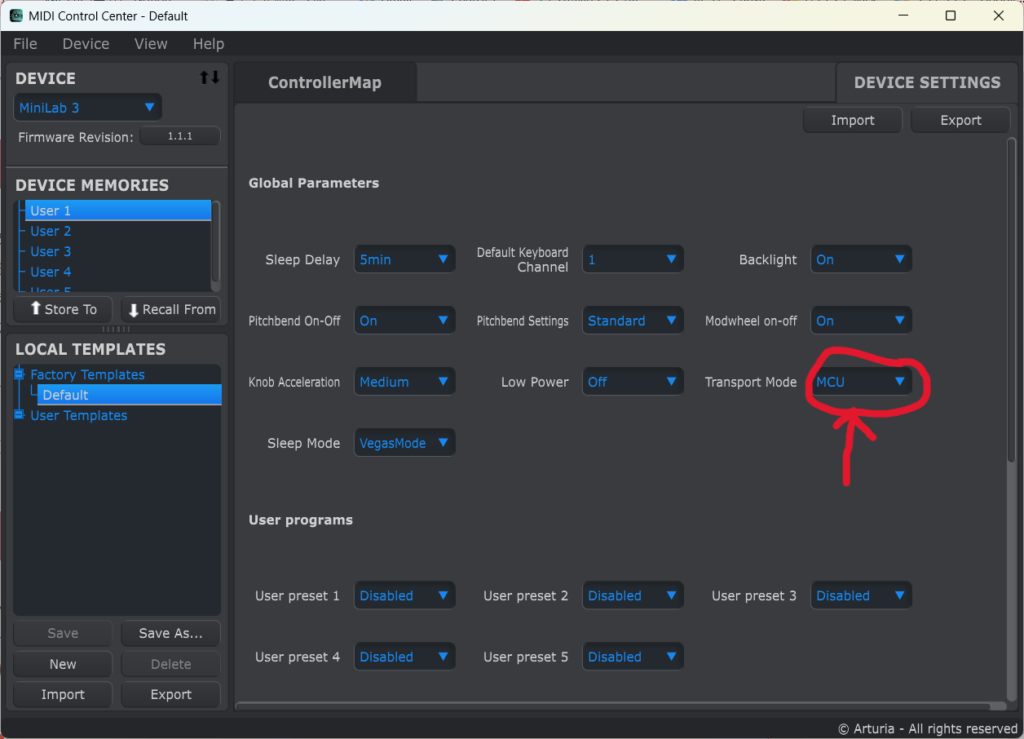This screenshot has width=1024, height=739.
Task: Open the Device menu
Action: [x=86, y=44]
